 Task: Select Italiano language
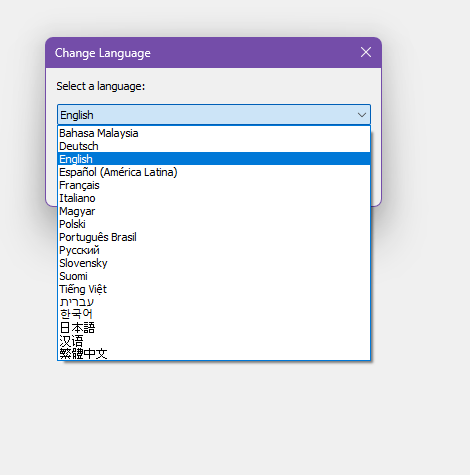214,198
